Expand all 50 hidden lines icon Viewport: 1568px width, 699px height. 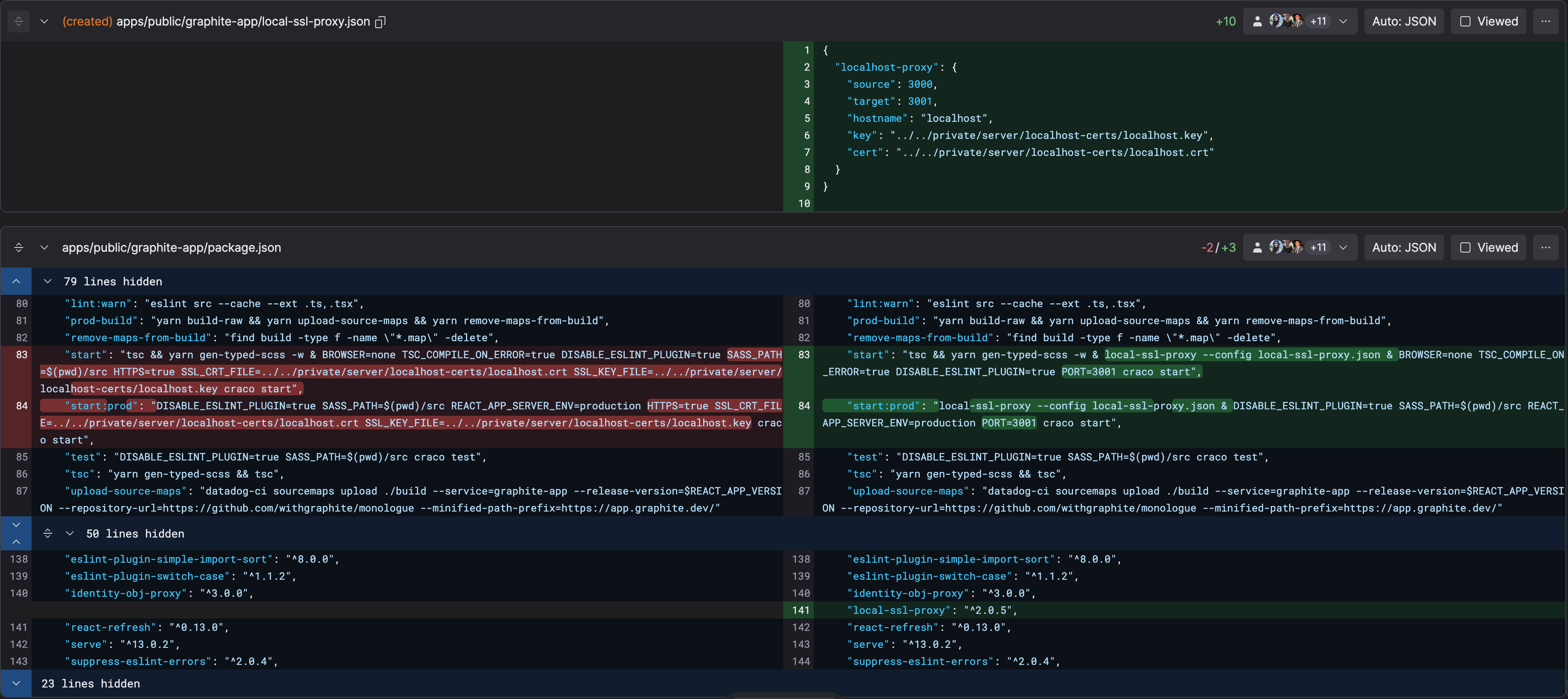47,533
